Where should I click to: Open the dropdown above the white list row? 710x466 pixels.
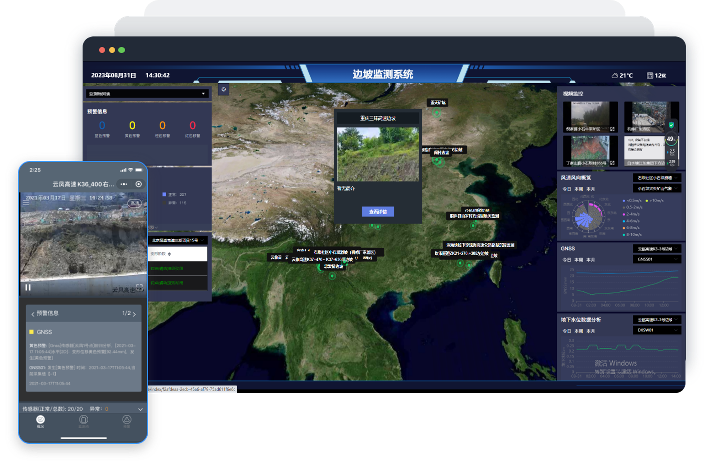[x=178, y=240]
